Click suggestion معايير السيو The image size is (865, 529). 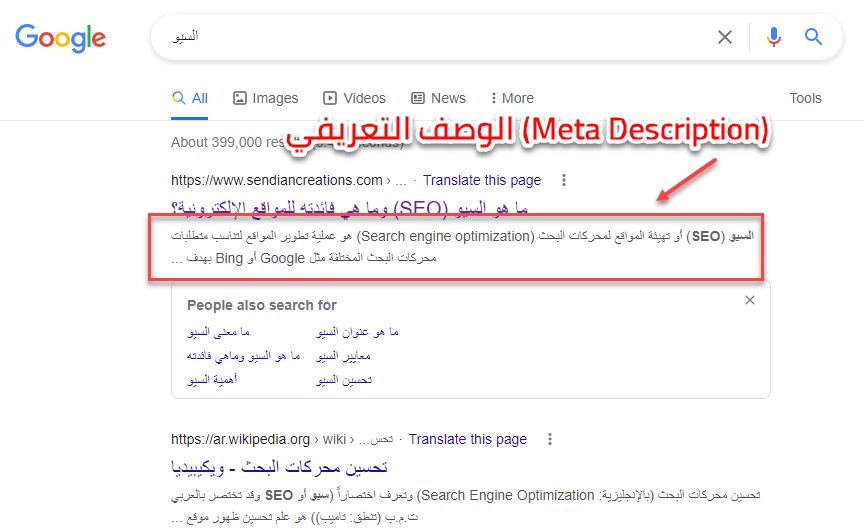pos(343,356)
